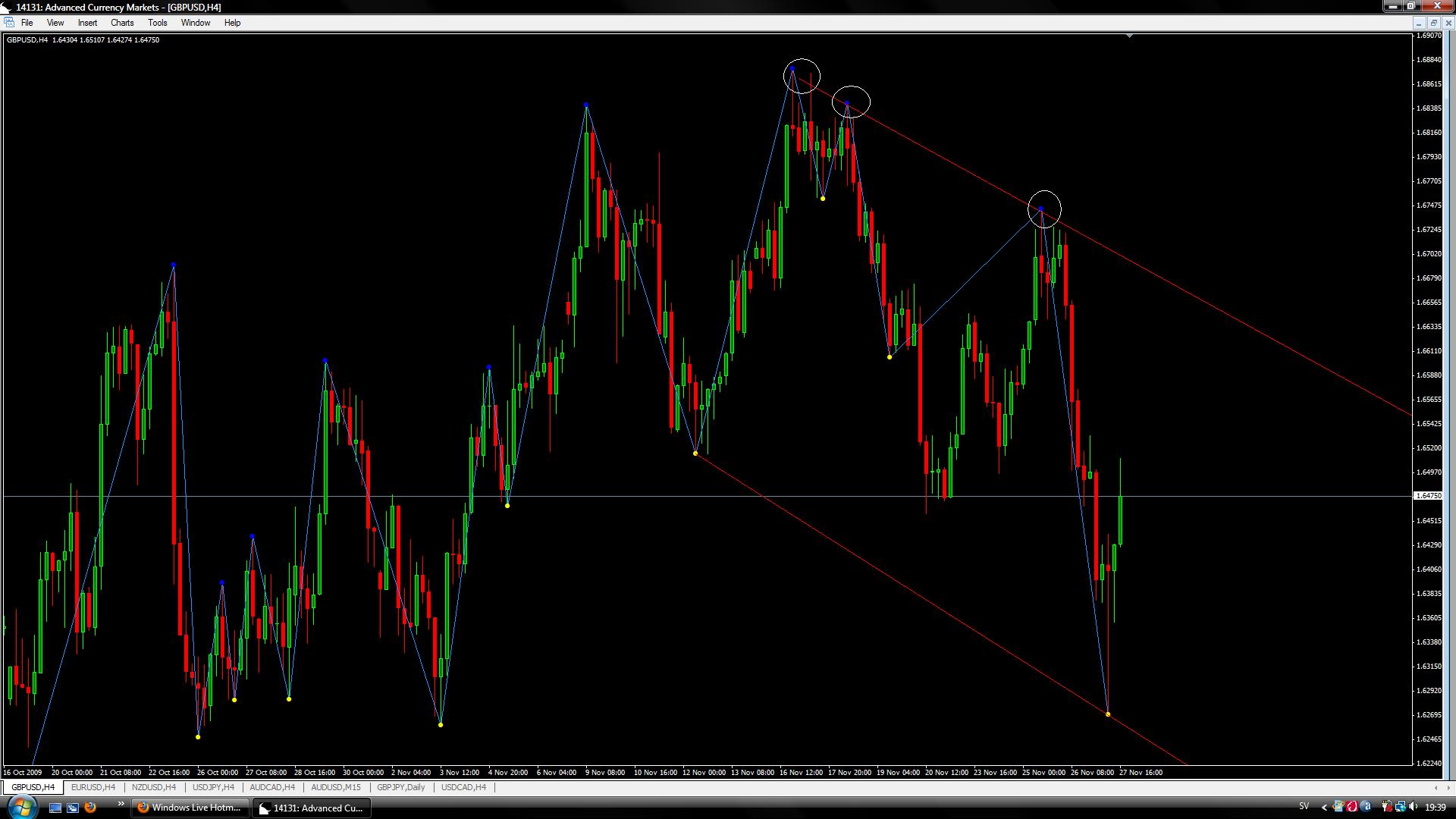Switch to GBPJPY,Daily chart tab
This screenshot has height=819, width=1456.
(400, 787)
